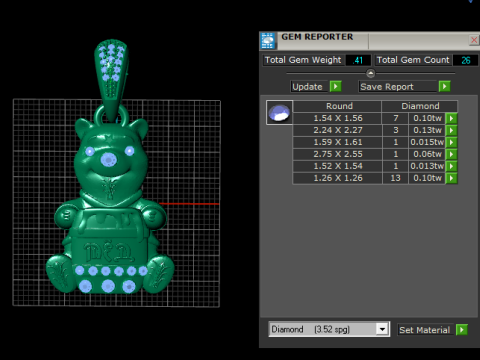Viewport: 480px width, 360px height.
Task: Click green arrow beside Update
Action: 336,87
